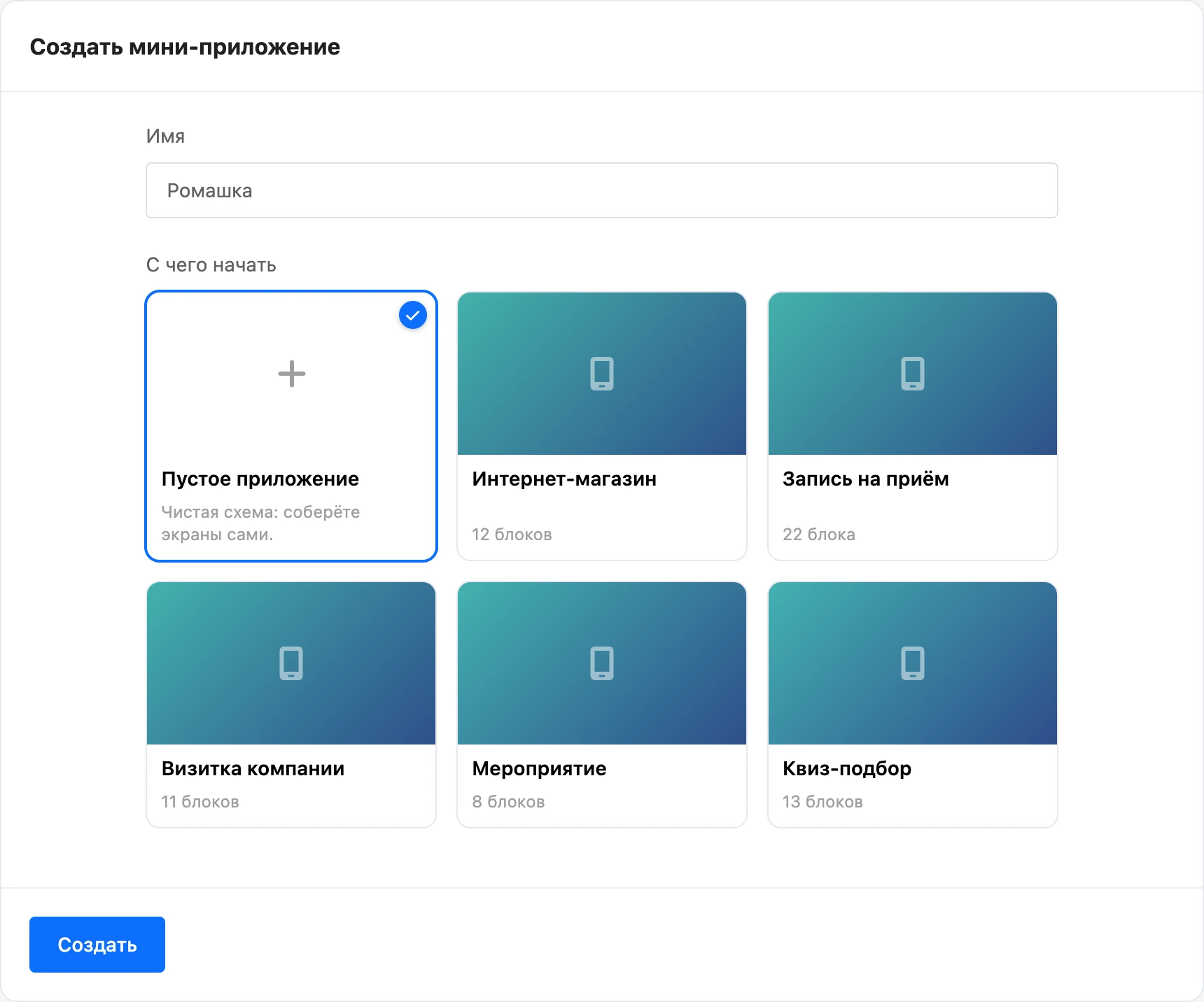Click the 22 блока label

coord(819,535)
